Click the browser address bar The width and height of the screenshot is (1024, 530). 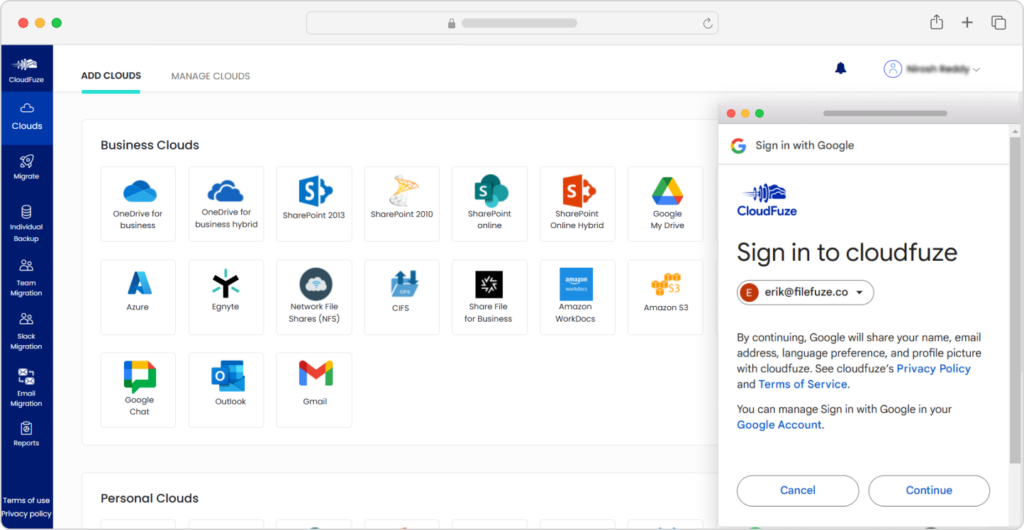(x=512, y=23)
